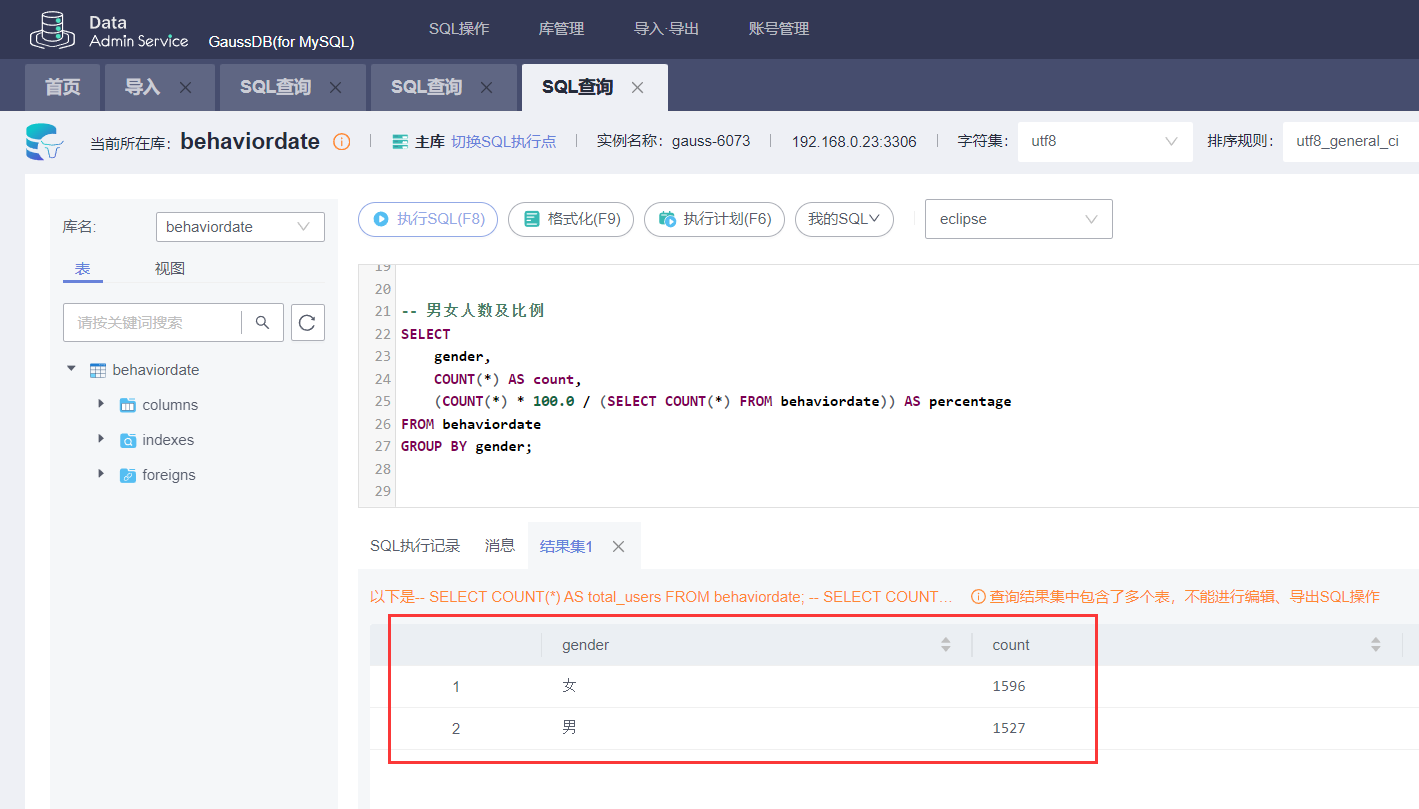Sort the gender column using arrows
Screen dimensions: 1419x809
tap(946, 645)
